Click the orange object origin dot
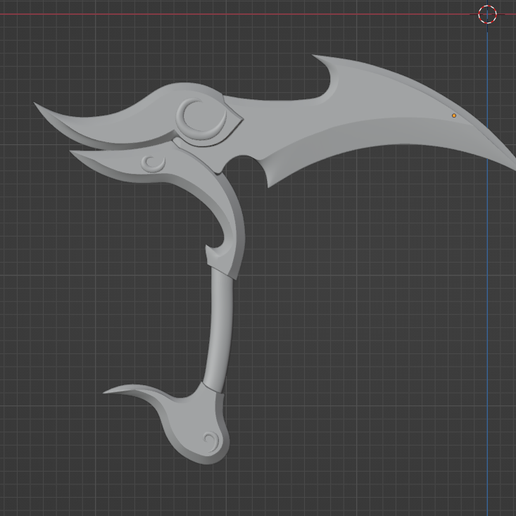The height and width of the screenshot is (516, 516). pos(454,116)
